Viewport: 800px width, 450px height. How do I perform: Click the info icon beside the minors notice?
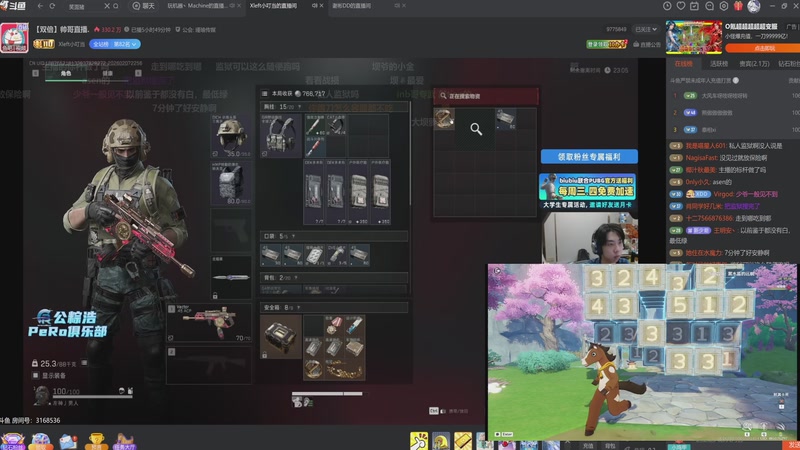point(735,81)
